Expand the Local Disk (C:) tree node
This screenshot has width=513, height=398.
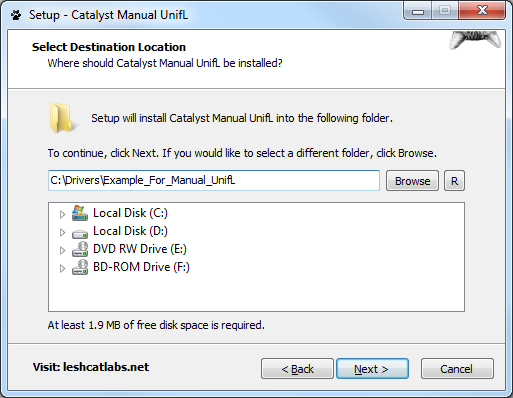click(x=62, y=214)
